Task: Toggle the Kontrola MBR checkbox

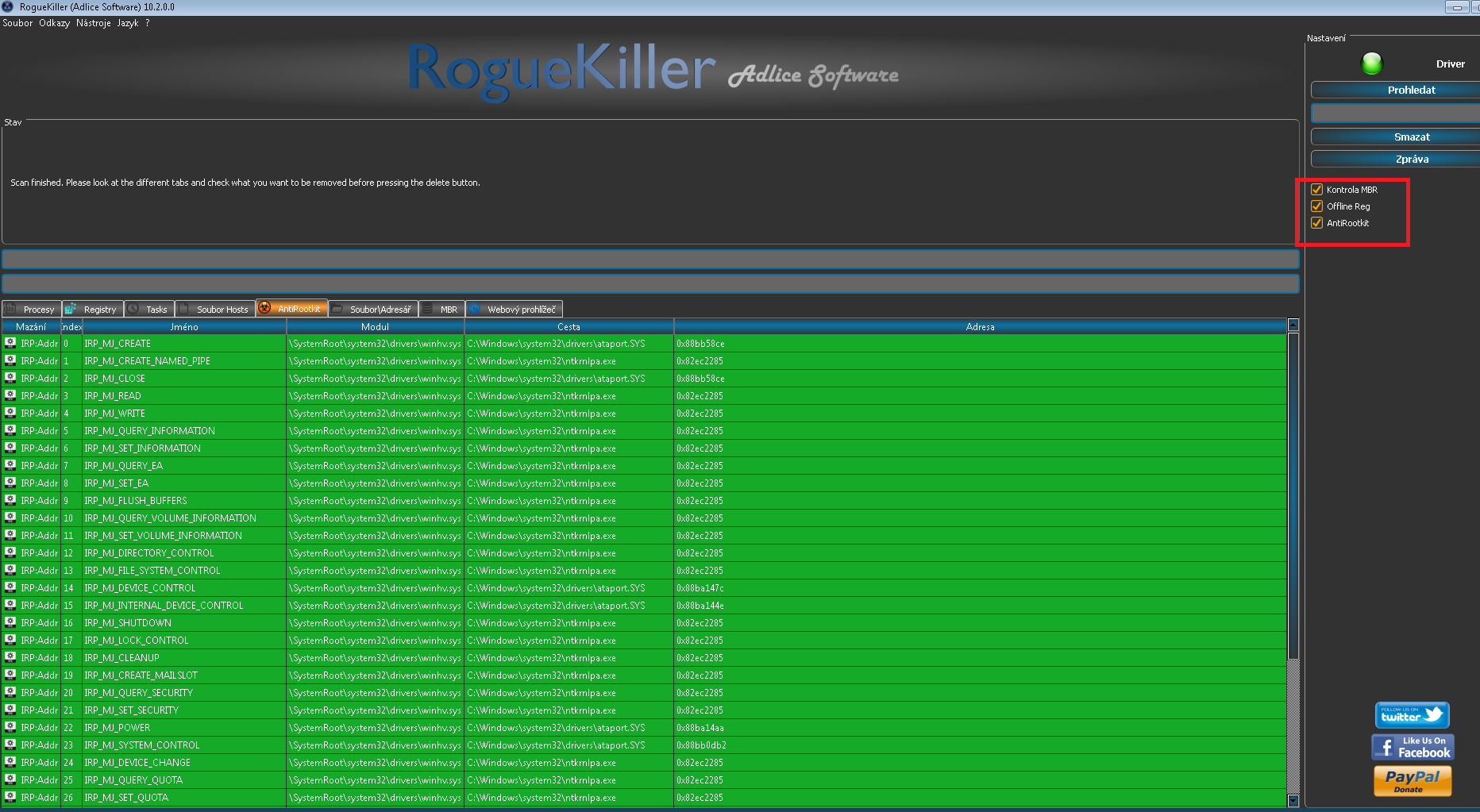Action: (1317, 190)
